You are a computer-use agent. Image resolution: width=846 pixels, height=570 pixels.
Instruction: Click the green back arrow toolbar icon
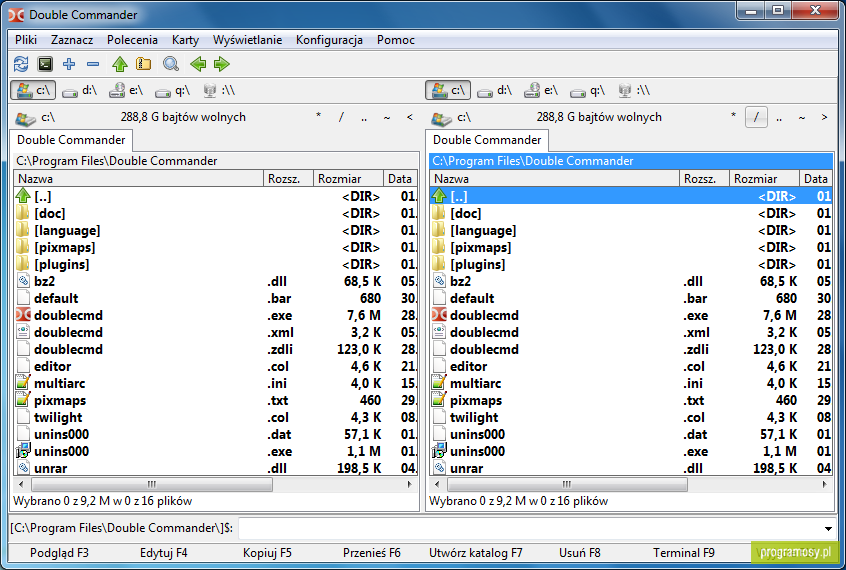tap(198, 64)
